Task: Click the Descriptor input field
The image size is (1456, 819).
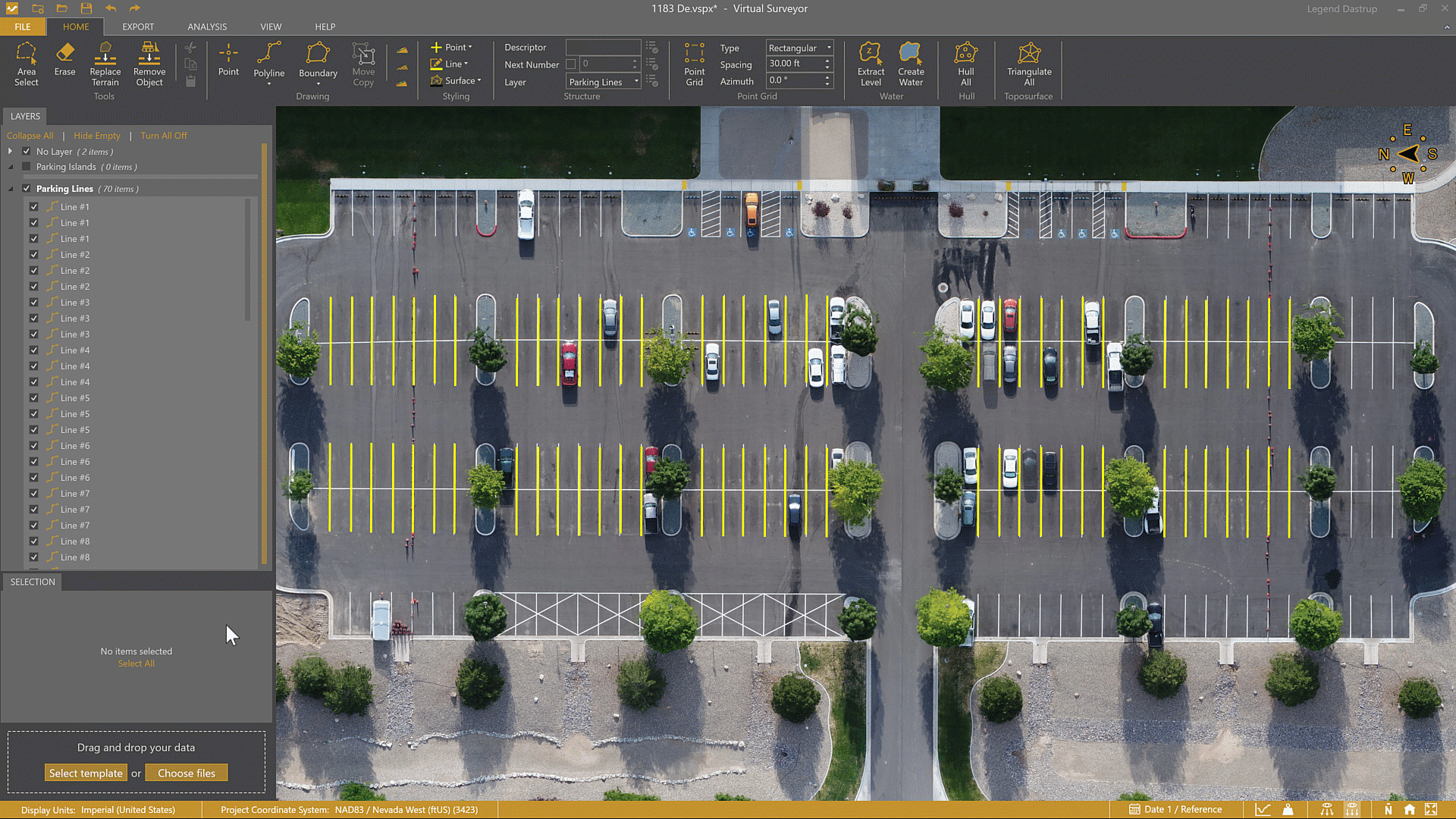Action: pos(603,48)
